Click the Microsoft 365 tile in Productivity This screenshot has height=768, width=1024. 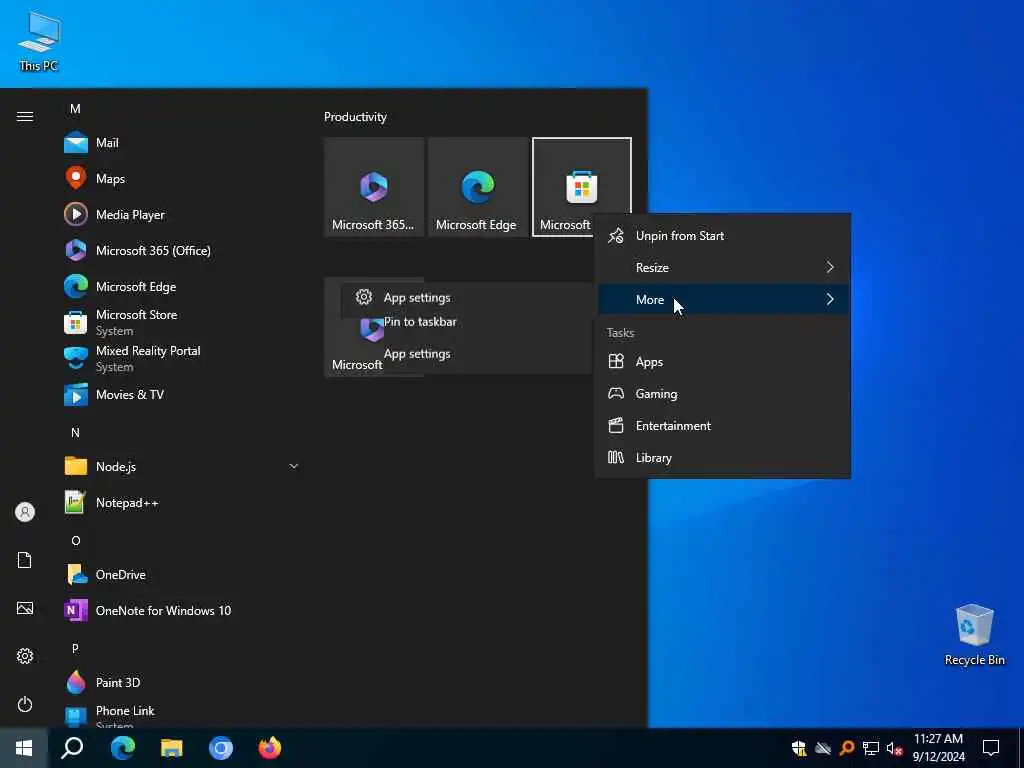pyautogui.click(x=374, y=187)
